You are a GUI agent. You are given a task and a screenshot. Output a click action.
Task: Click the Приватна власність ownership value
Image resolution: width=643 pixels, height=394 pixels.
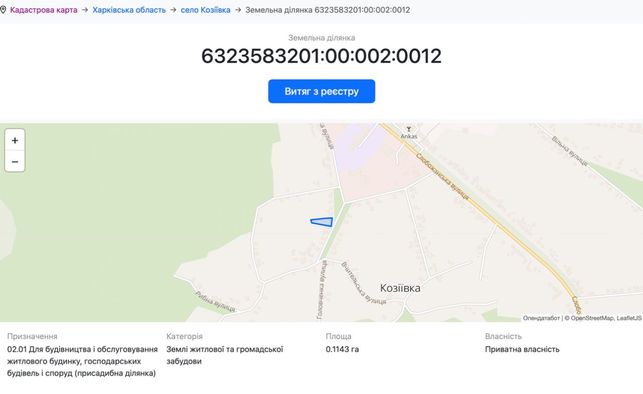click(522, 349)
